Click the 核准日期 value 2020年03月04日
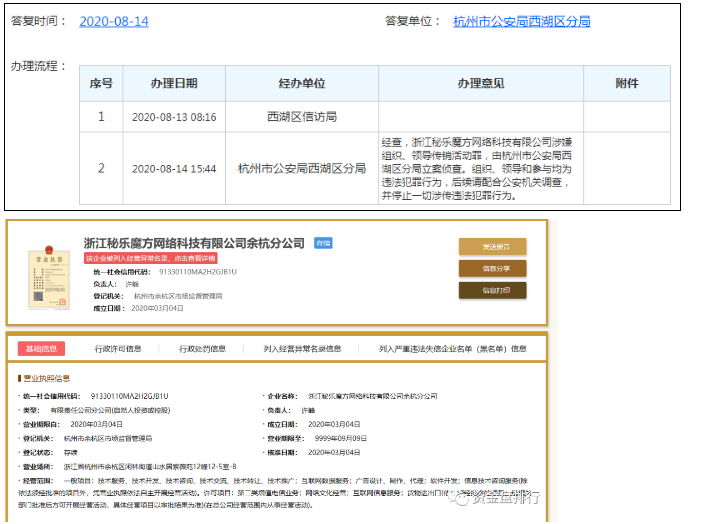Screen dimensions: 721x524 pos(334,452)
